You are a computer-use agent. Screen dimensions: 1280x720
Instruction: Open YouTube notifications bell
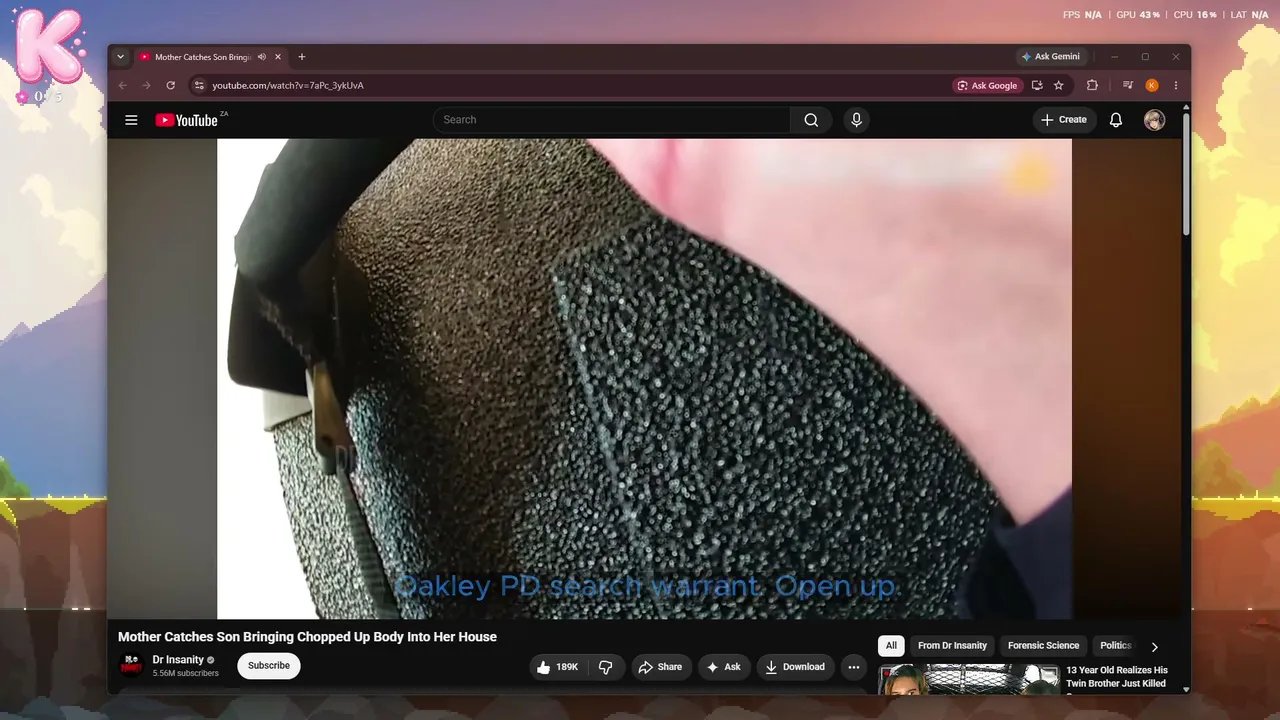pos(1116,120)
